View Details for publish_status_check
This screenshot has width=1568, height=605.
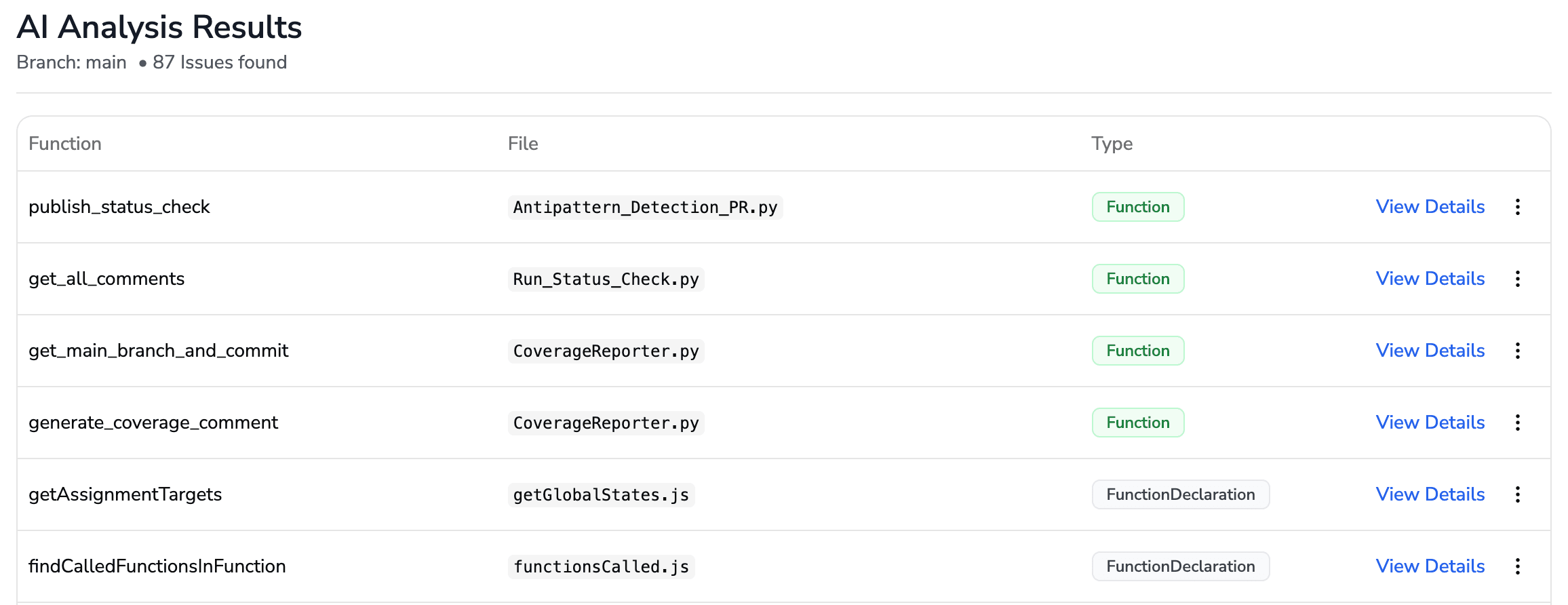[x=1430, y=207]
